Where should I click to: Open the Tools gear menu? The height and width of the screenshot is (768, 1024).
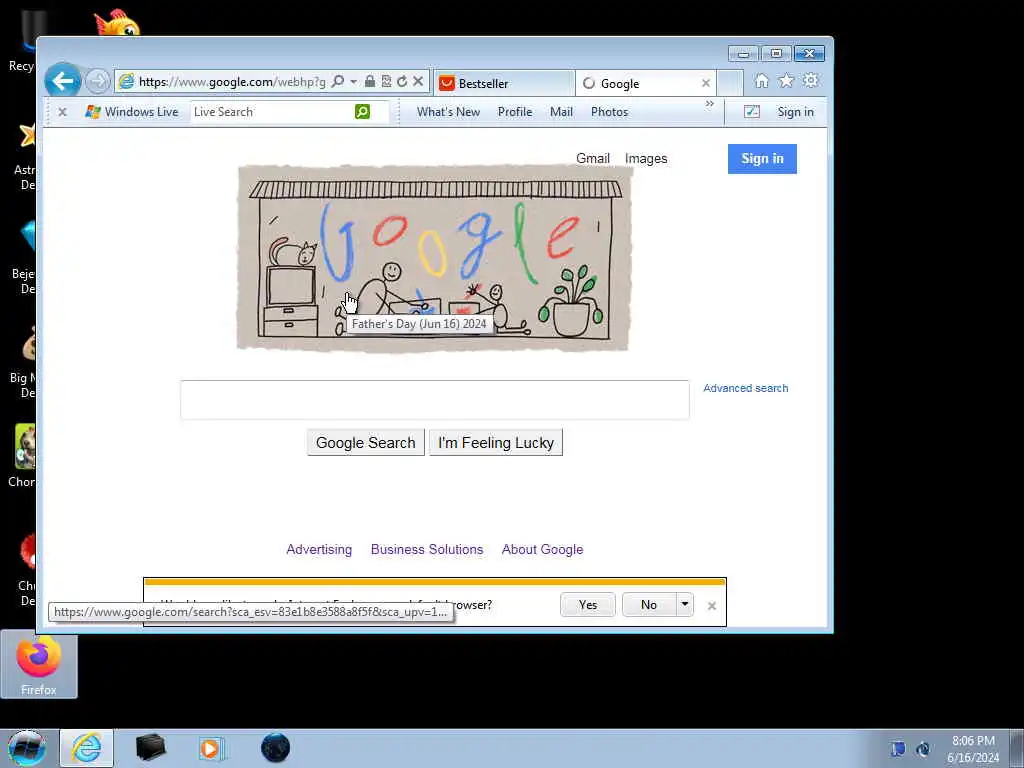[x=811, y=81]
